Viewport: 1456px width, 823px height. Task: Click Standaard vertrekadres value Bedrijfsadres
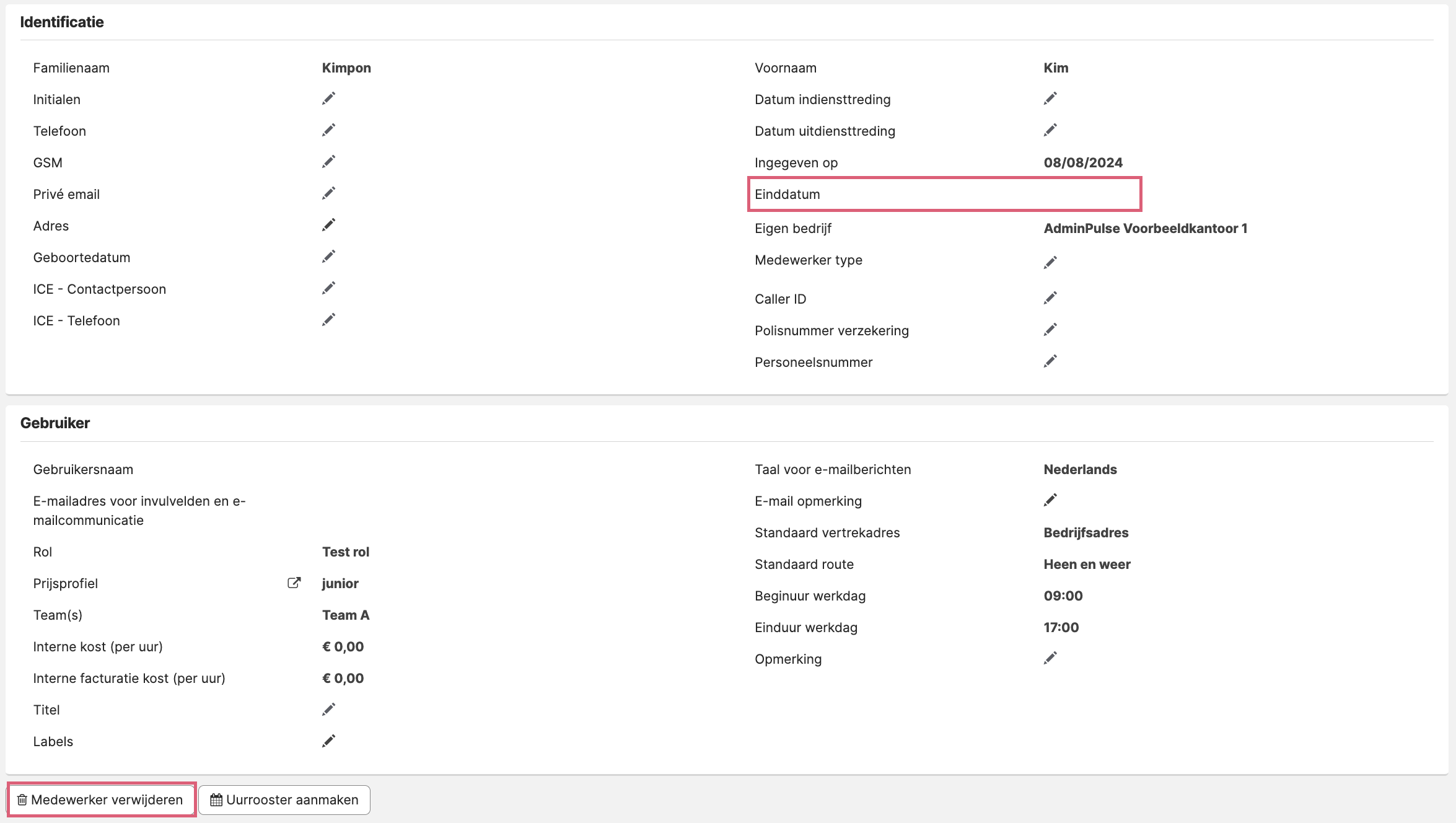coord(1086,533)
